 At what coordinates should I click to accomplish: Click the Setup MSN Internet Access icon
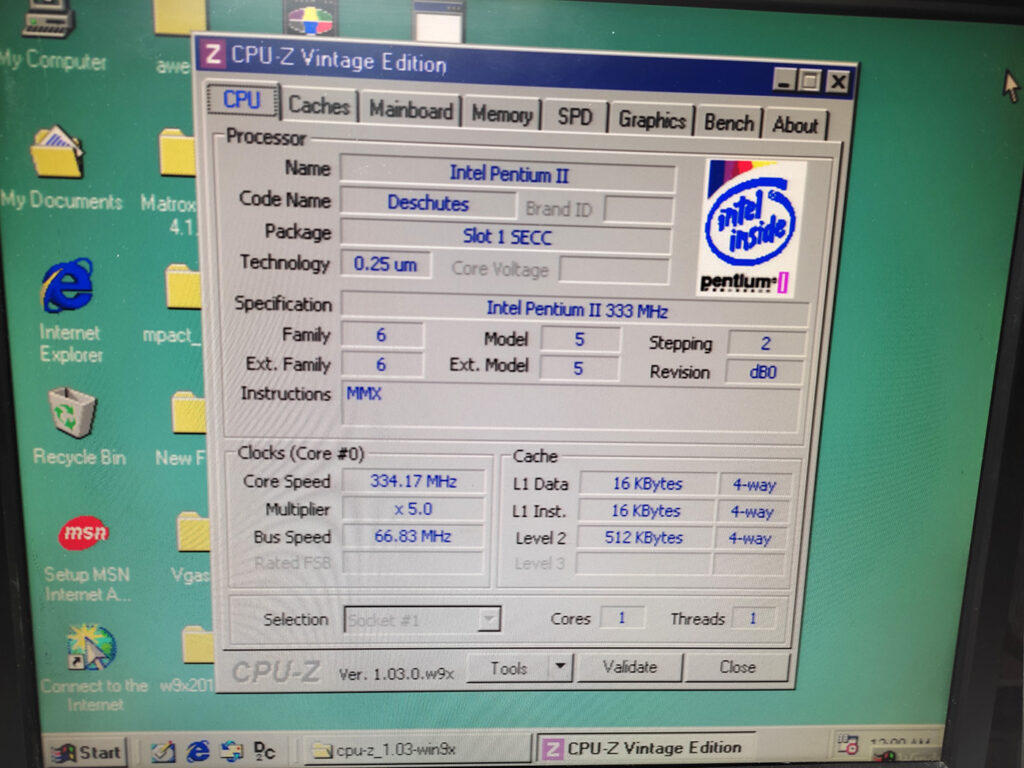pyautogui.click(x=84, y=534)
